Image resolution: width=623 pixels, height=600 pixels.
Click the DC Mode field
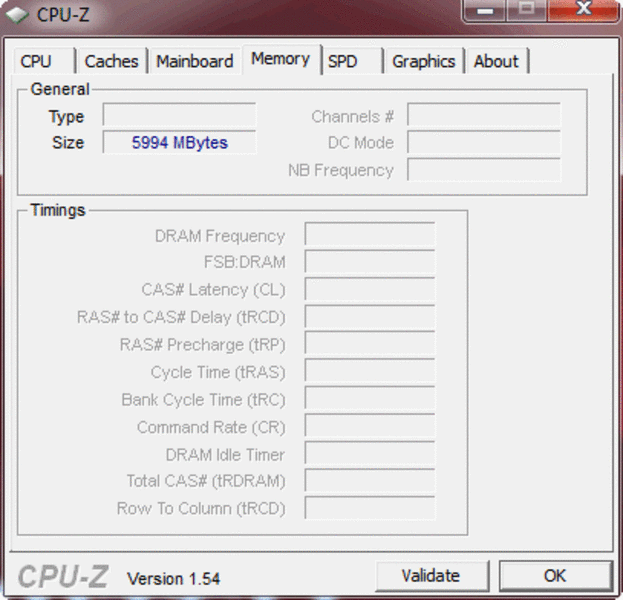(484, 142)
